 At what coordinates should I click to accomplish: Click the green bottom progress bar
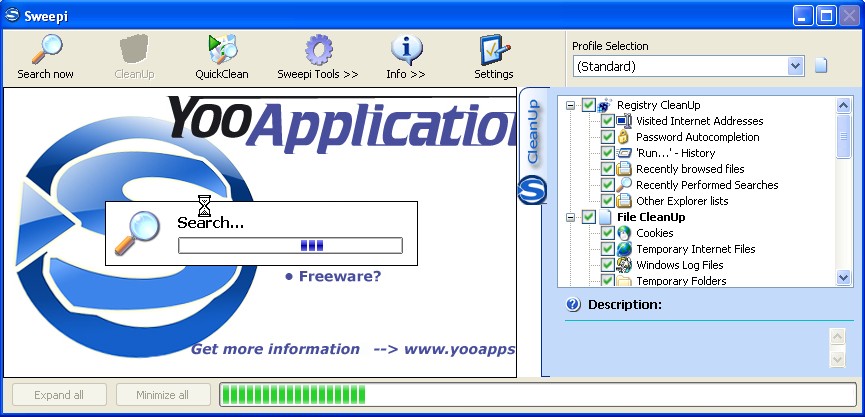pos(538,395)
